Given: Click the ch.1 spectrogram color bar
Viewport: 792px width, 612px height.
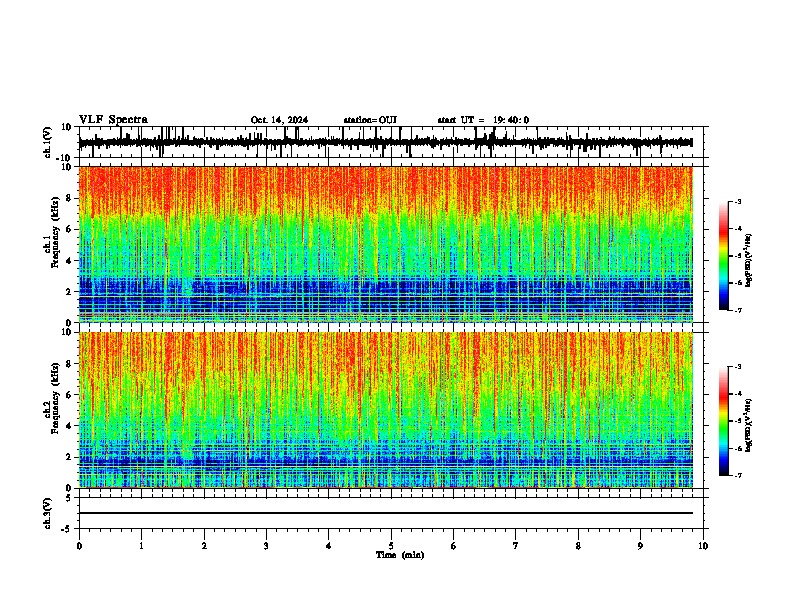Looking at the screenshot, I should [x=724, y=256].
